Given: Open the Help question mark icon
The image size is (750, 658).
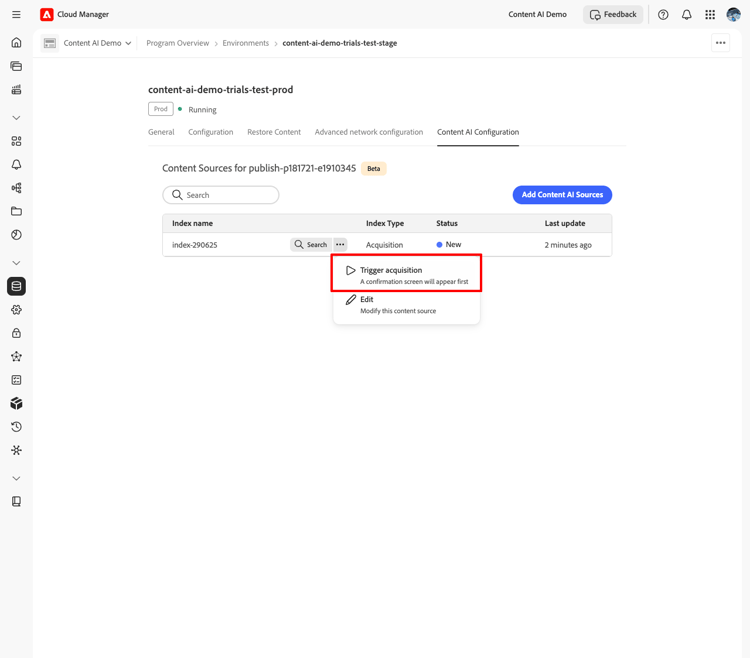Looking at the screenshot, I should (x=663, y=15).
